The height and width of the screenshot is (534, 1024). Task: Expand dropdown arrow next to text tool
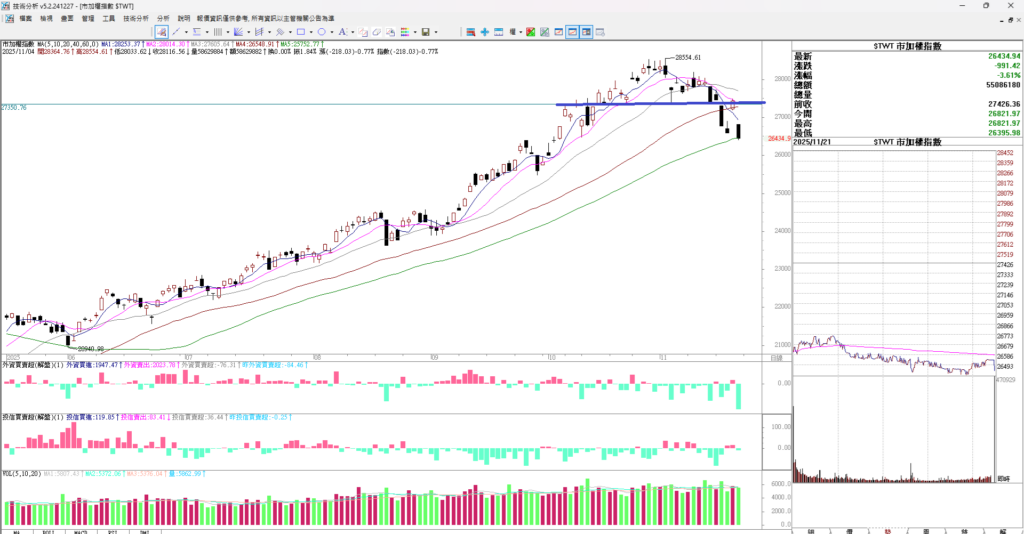pos(355,32)
